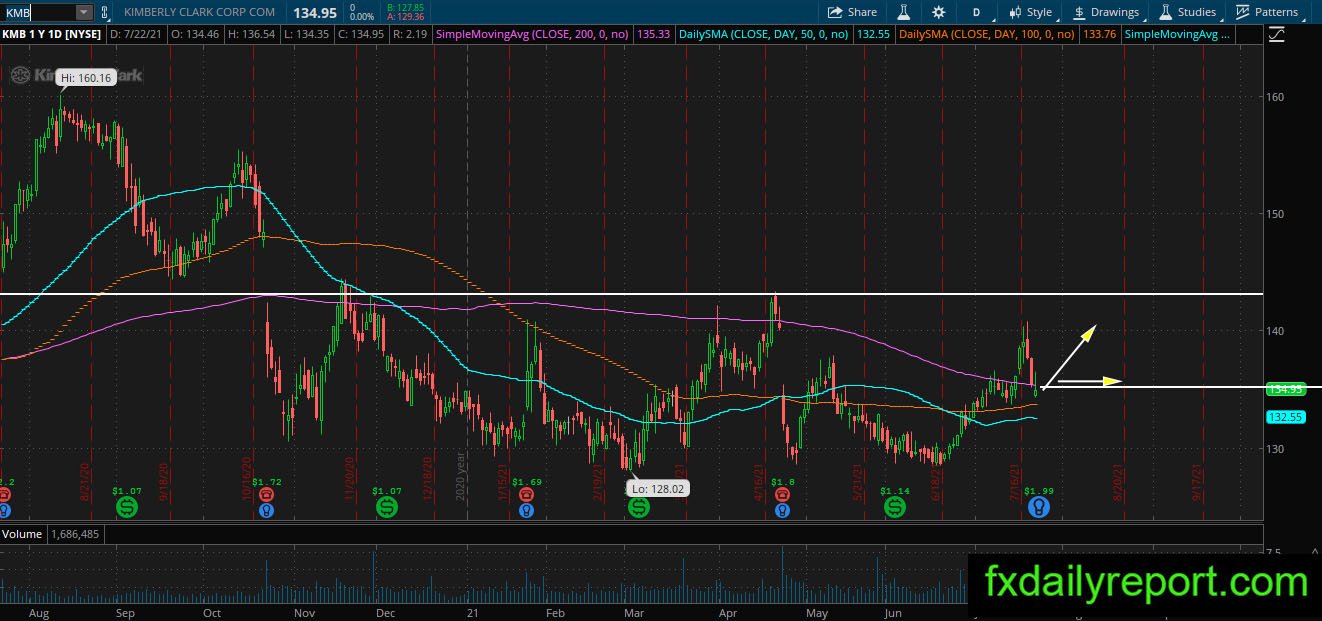Image resolution: width=1322 pixels, height=621 pixels.
Task: Click the $1.69 earnings lightbulb icon
Action: pyautogui.click(x=526, y=510)
